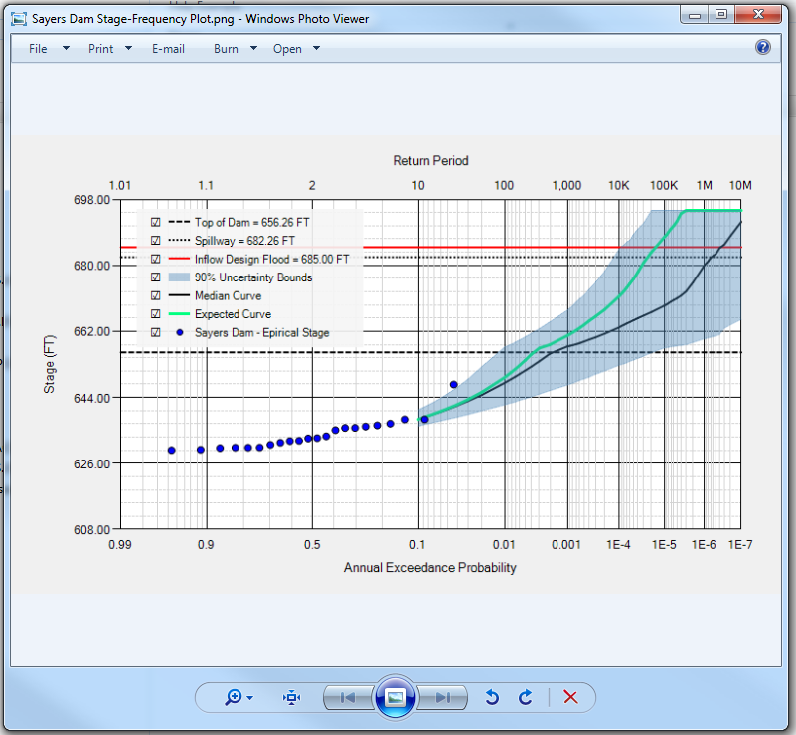796x735 pixels.
Task: Toggle the Inflow Design Flood checkbox
Action: (155, 259)
